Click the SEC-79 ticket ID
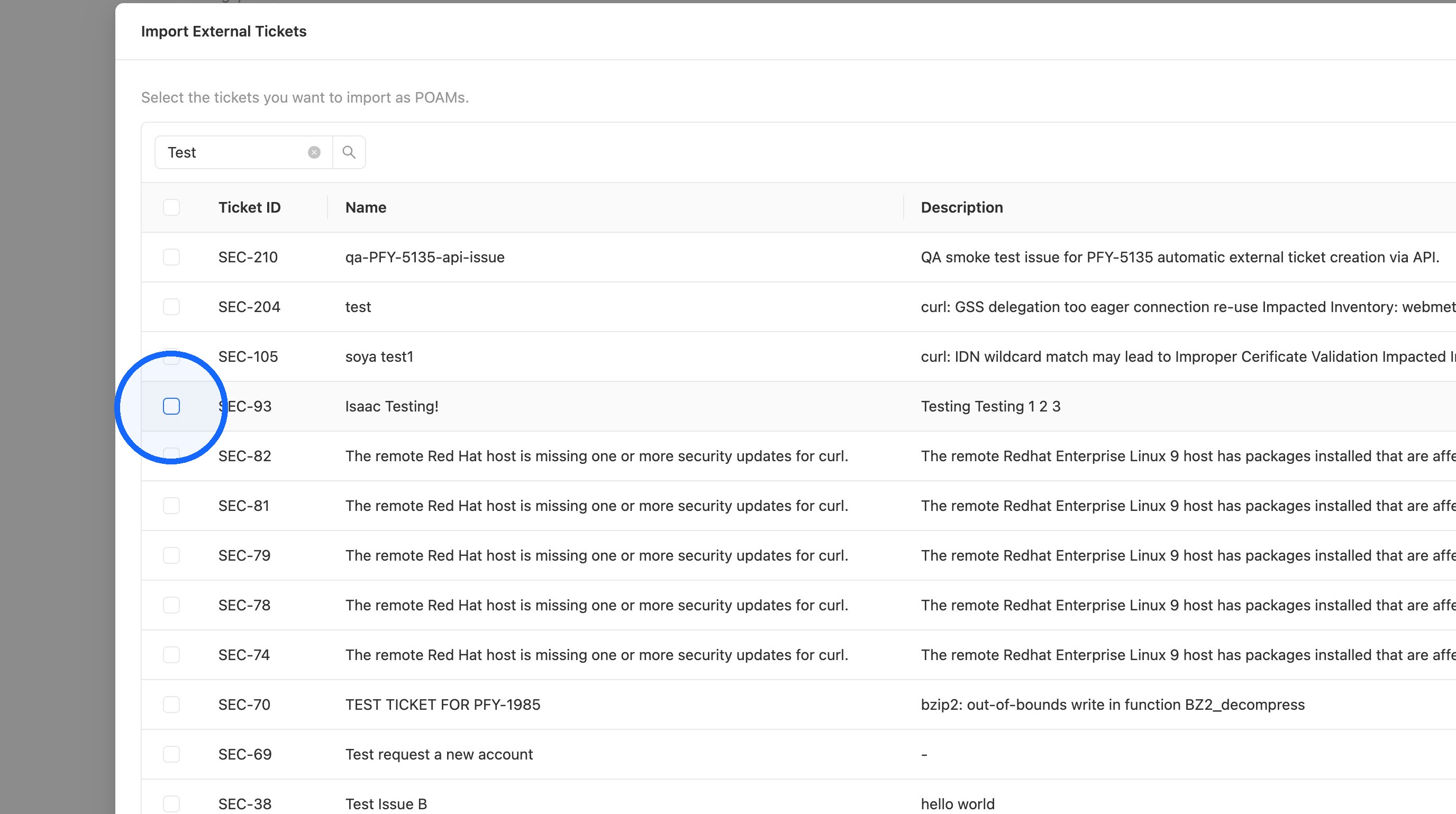 click(x=245, y=555)
